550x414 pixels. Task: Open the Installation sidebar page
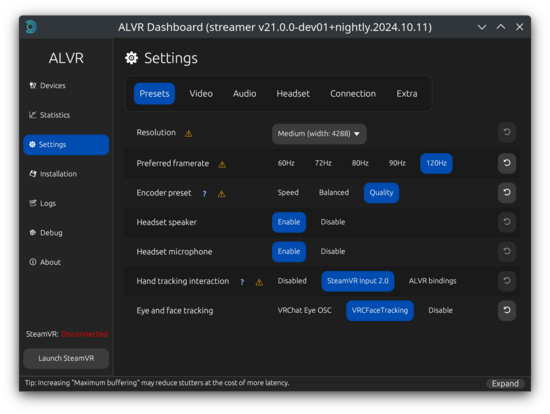(x=53, y=174)
